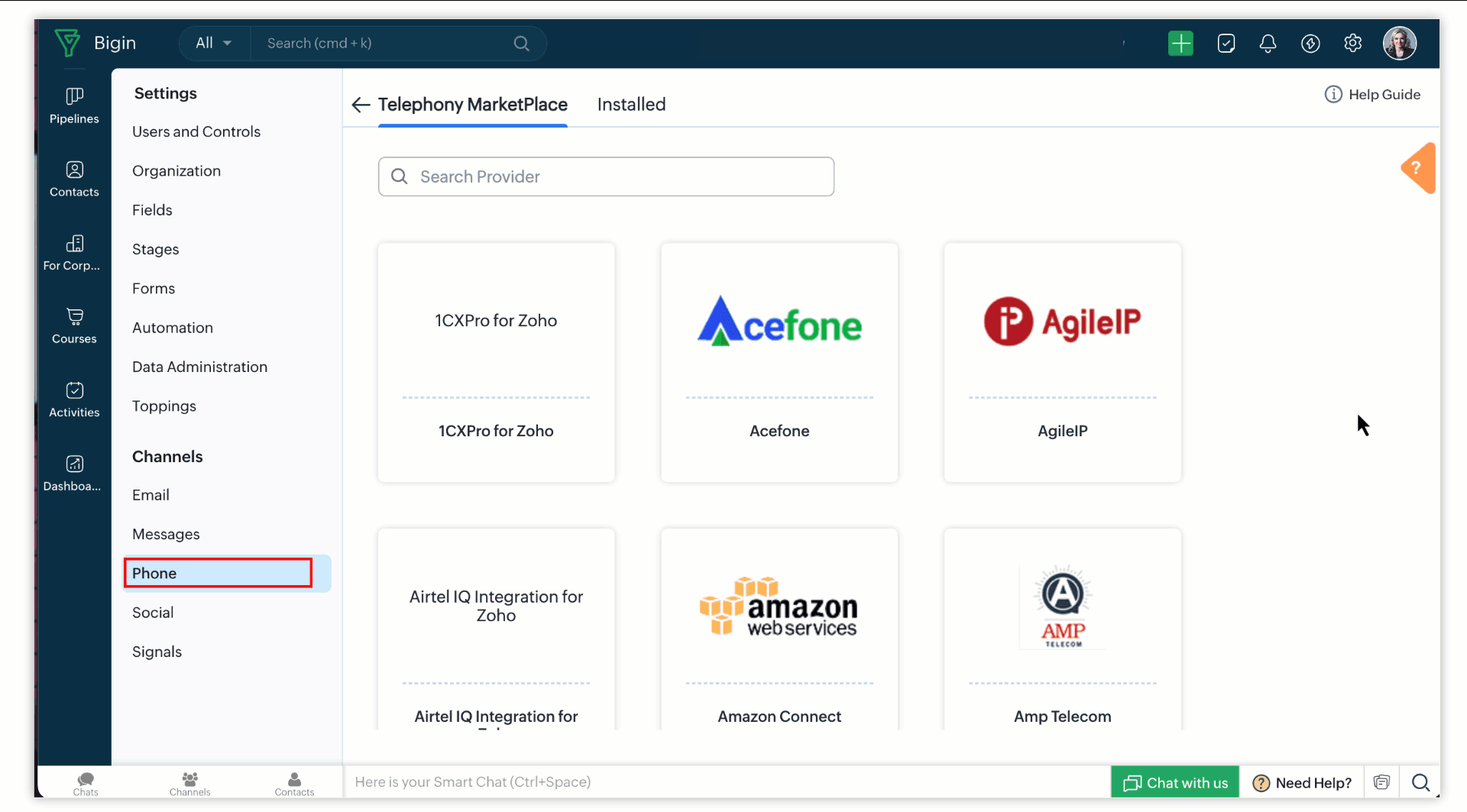Screen dimensions: 1467x812
Task: Open the AgileIP provider card
Action: tap(1062, 363)
